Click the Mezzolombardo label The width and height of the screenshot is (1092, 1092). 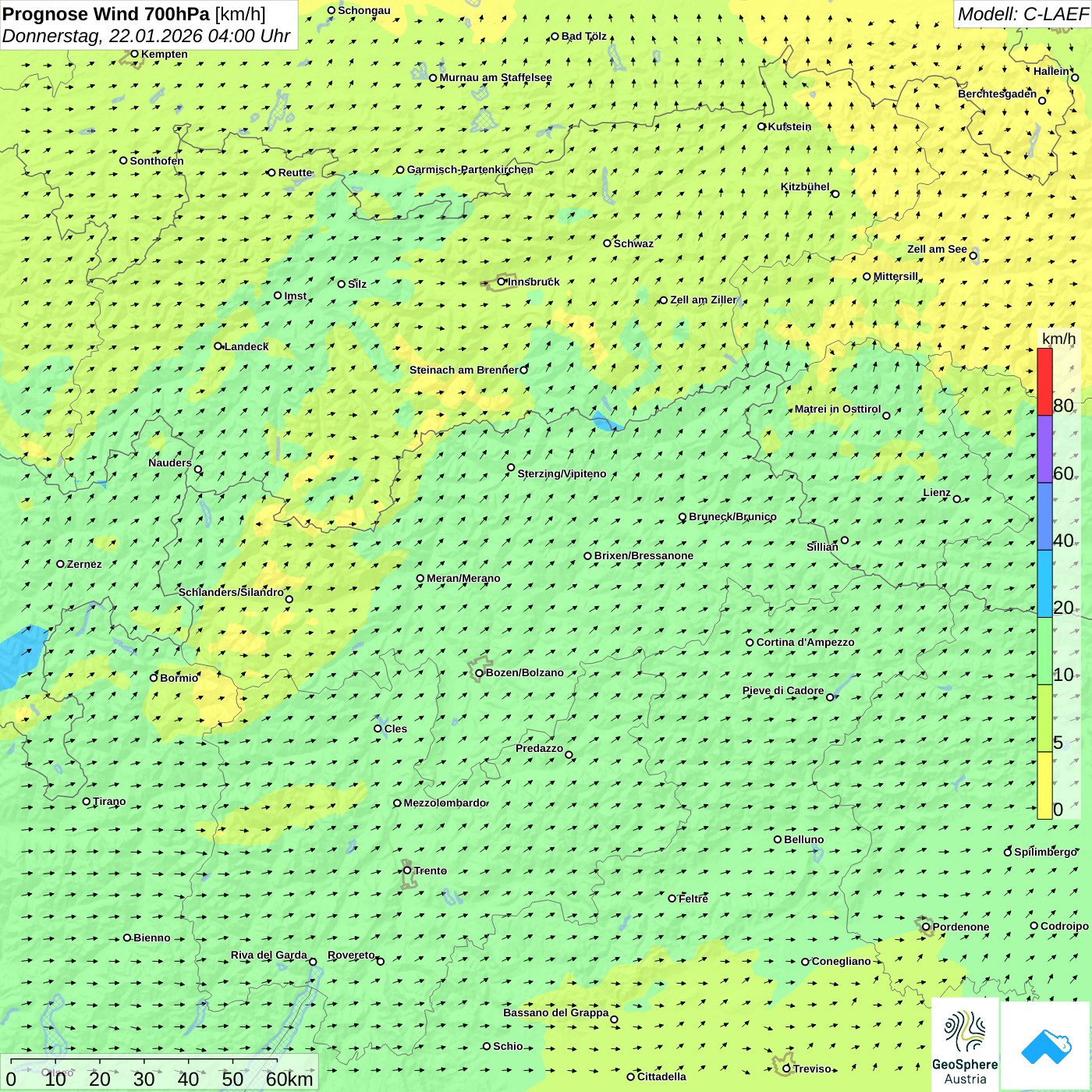pos(445,803)
